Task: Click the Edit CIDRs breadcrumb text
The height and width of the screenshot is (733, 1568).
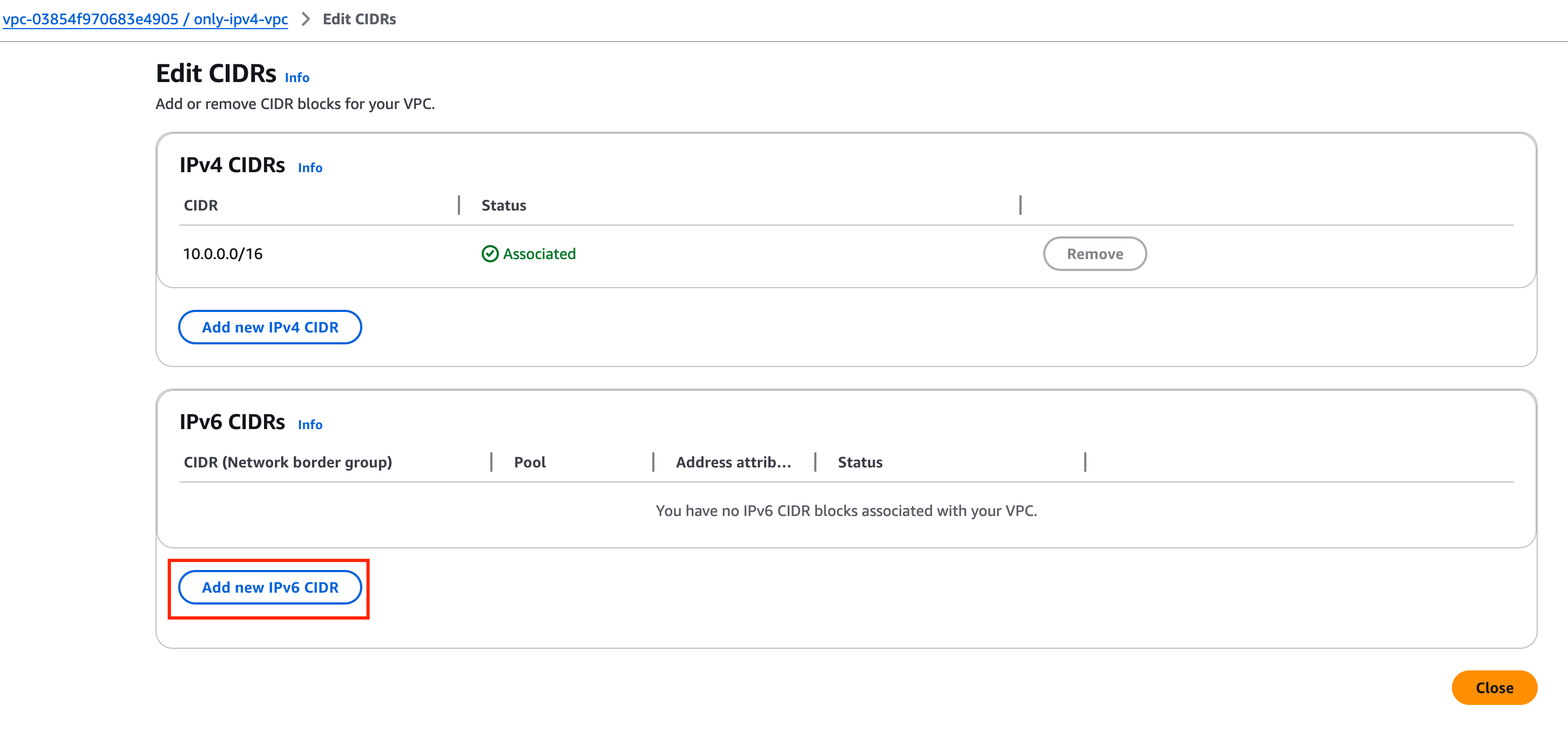Action: tap(359, 19)
